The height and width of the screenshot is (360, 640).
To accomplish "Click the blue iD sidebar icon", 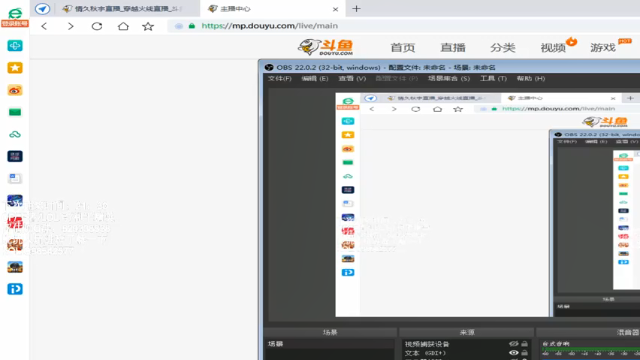I will coord(15,289).
